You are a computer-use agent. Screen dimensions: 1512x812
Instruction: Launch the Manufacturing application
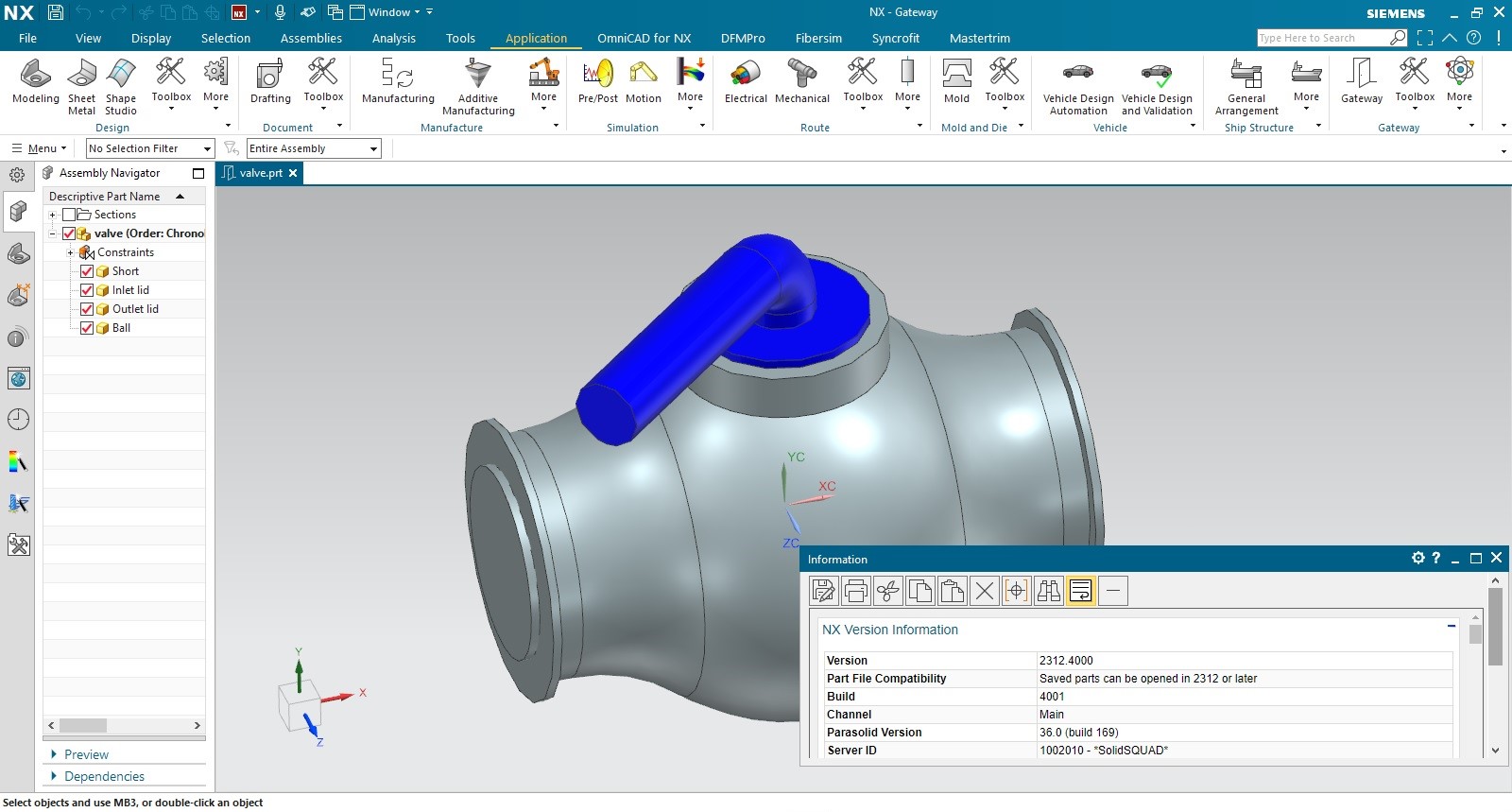pos(398,81)
